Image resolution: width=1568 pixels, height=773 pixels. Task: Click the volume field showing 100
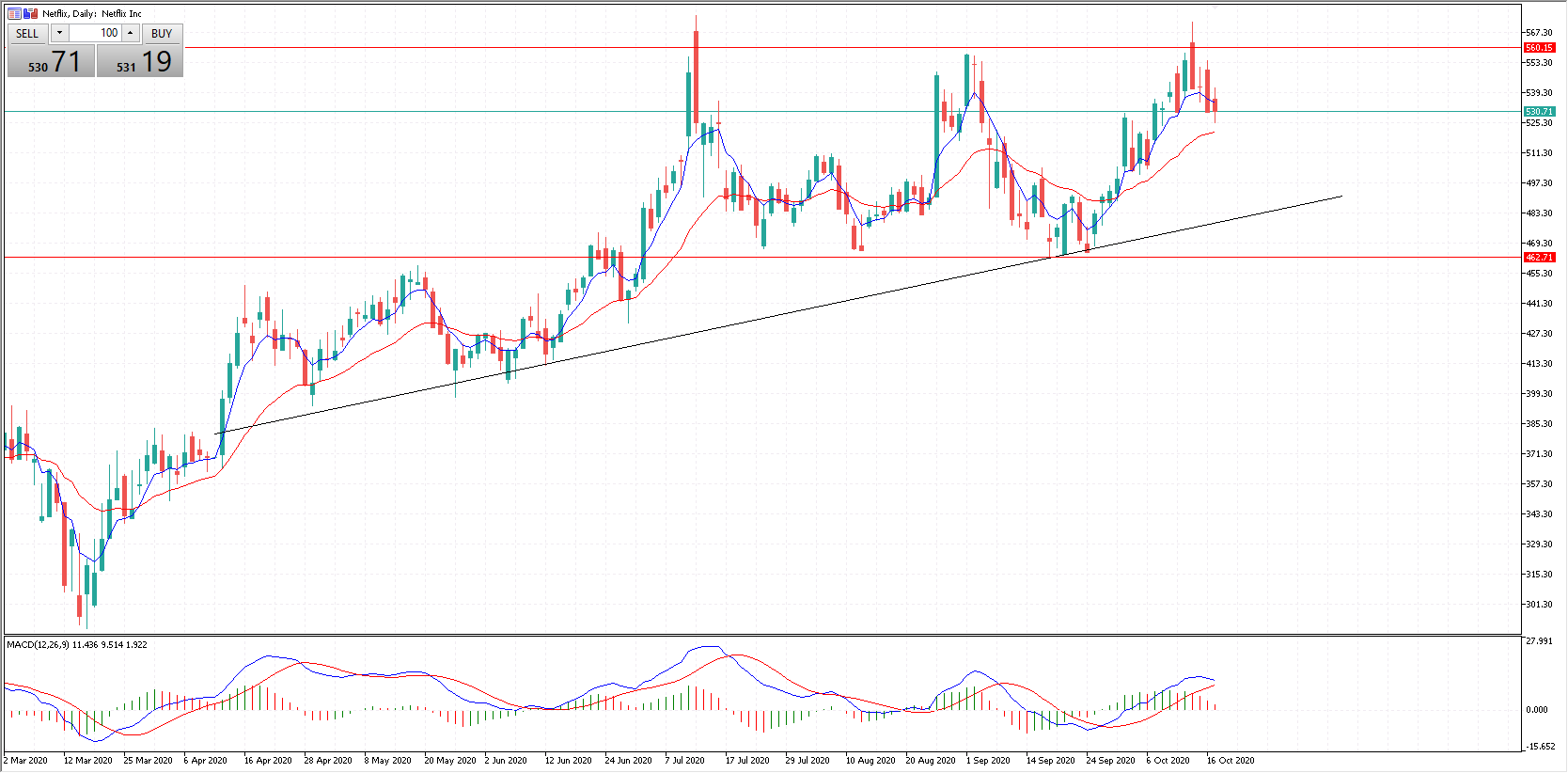(95, 33)
